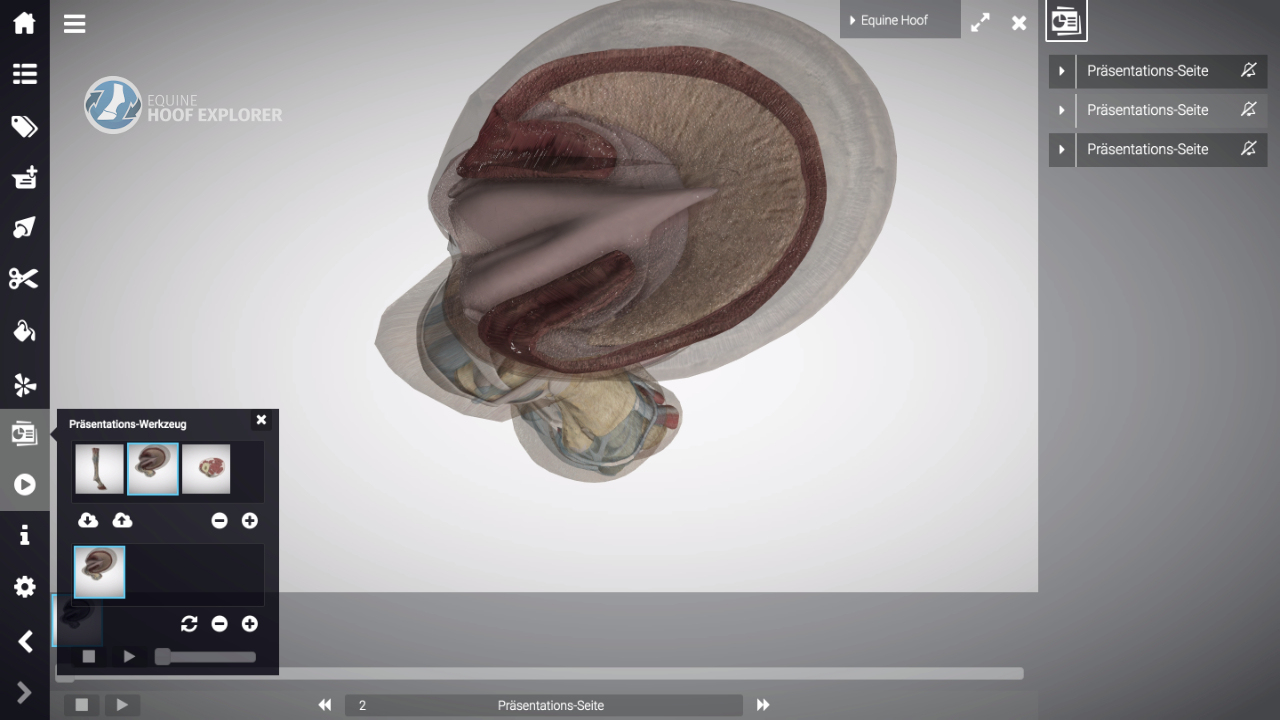The width and height of the screenshot is (1280, 720).
Task: Select the third Präsentations-Seite label
Action: tap(1147, 149)
